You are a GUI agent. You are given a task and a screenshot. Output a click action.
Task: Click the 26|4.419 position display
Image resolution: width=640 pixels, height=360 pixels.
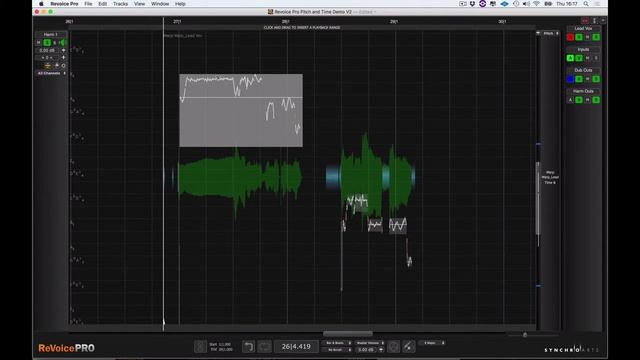coord(296,347)
